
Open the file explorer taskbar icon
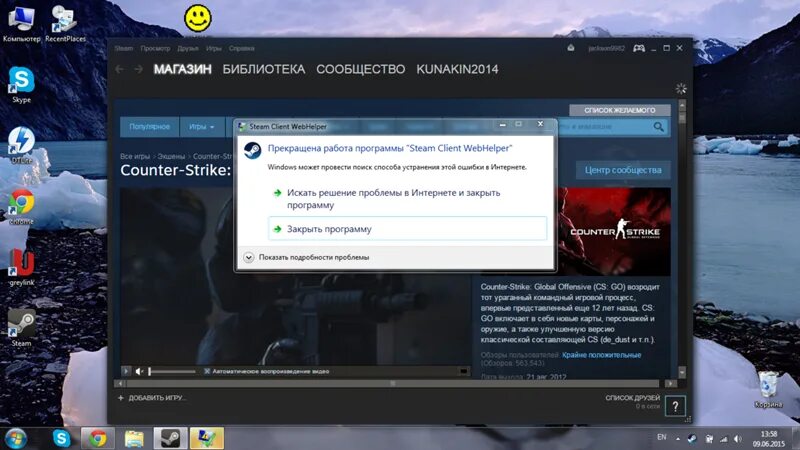pyautogui.click(x=134, y=438)
